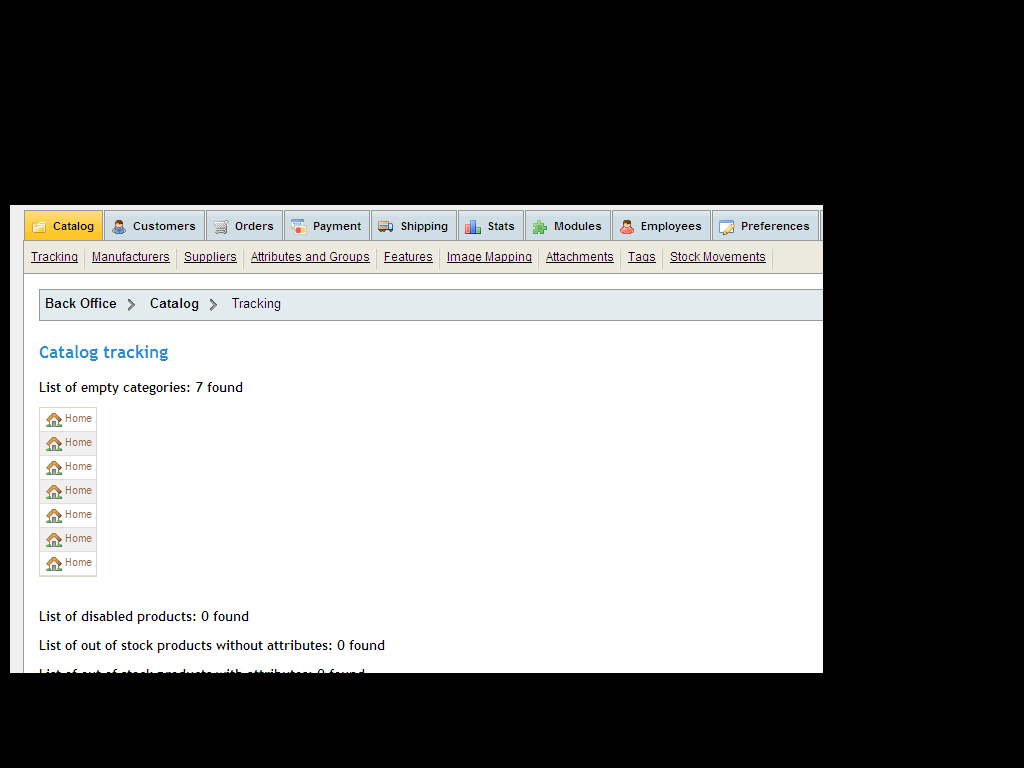Click the Preferences tab pencil icon

pyautogui.click(x=727, y=227)
